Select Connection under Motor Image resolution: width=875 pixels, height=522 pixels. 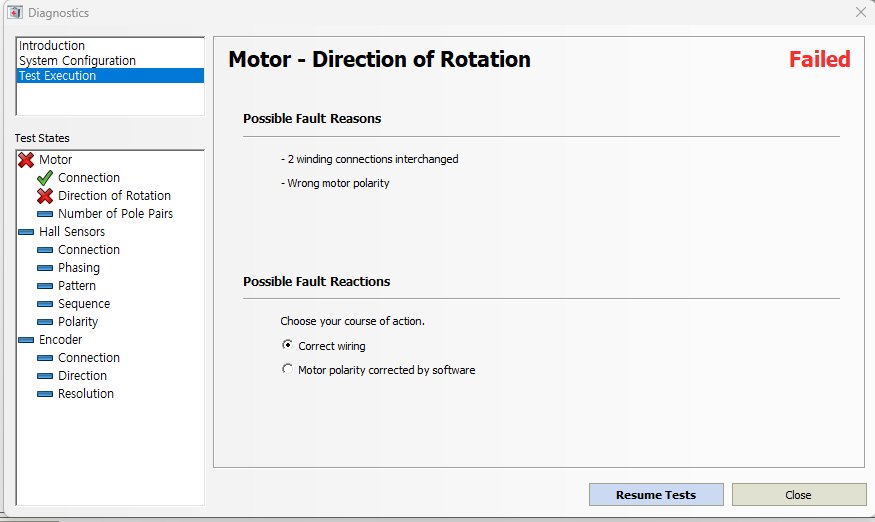click(x=89, y=178)
